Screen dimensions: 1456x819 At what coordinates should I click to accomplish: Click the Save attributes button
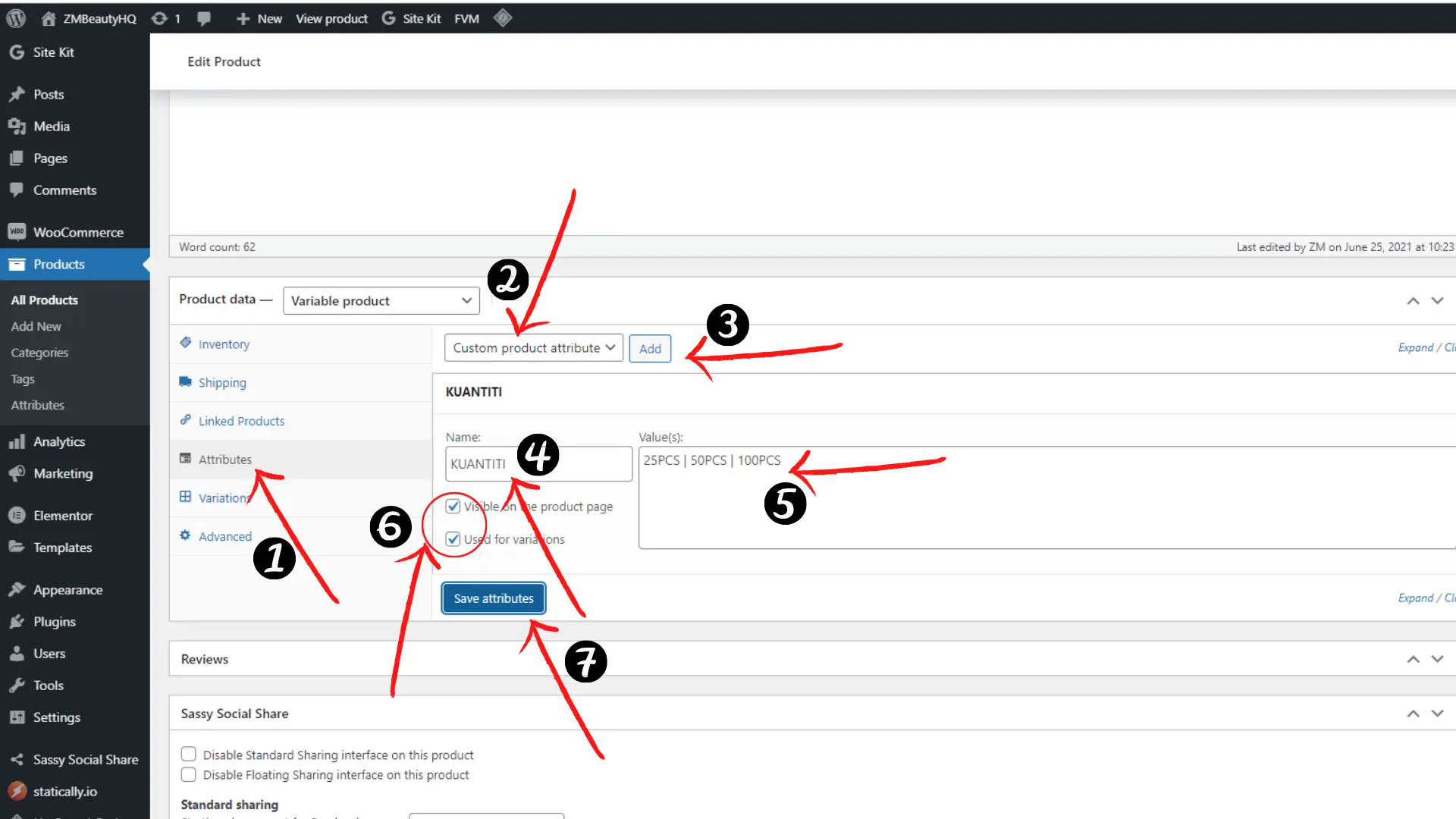(494, 598)
